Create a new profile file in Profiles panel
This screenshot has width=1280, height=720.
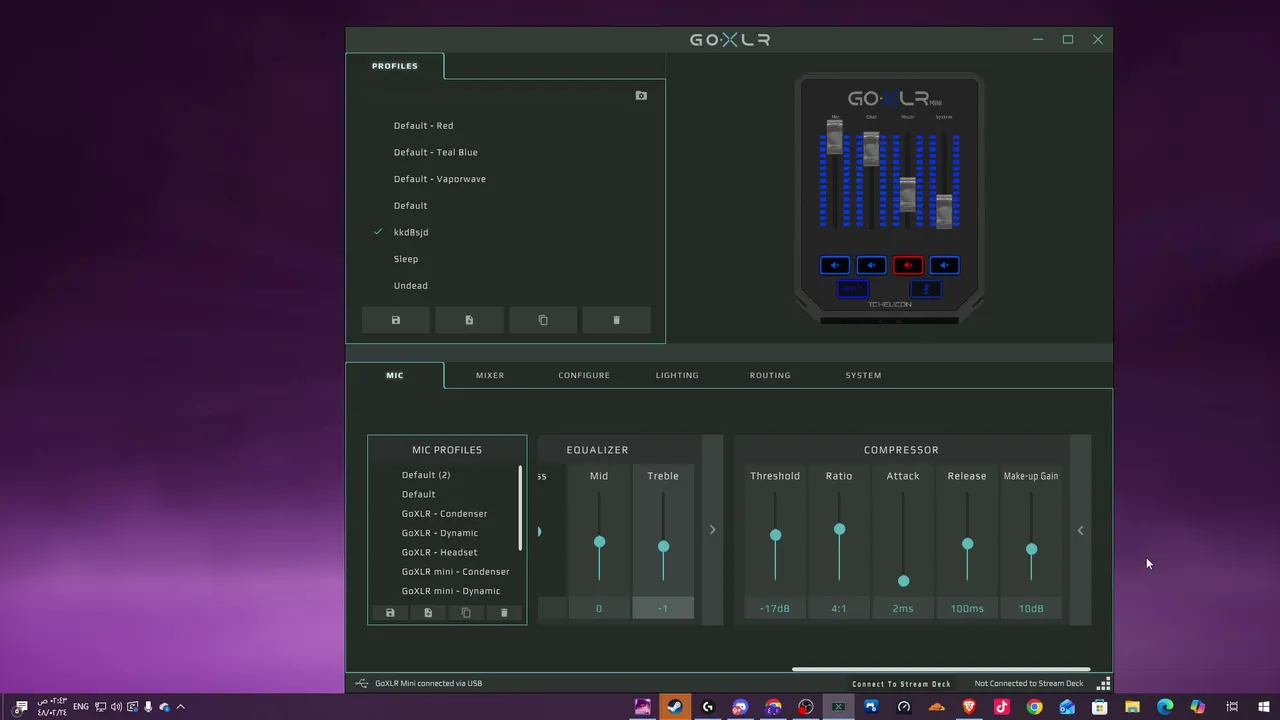[469, 320]
